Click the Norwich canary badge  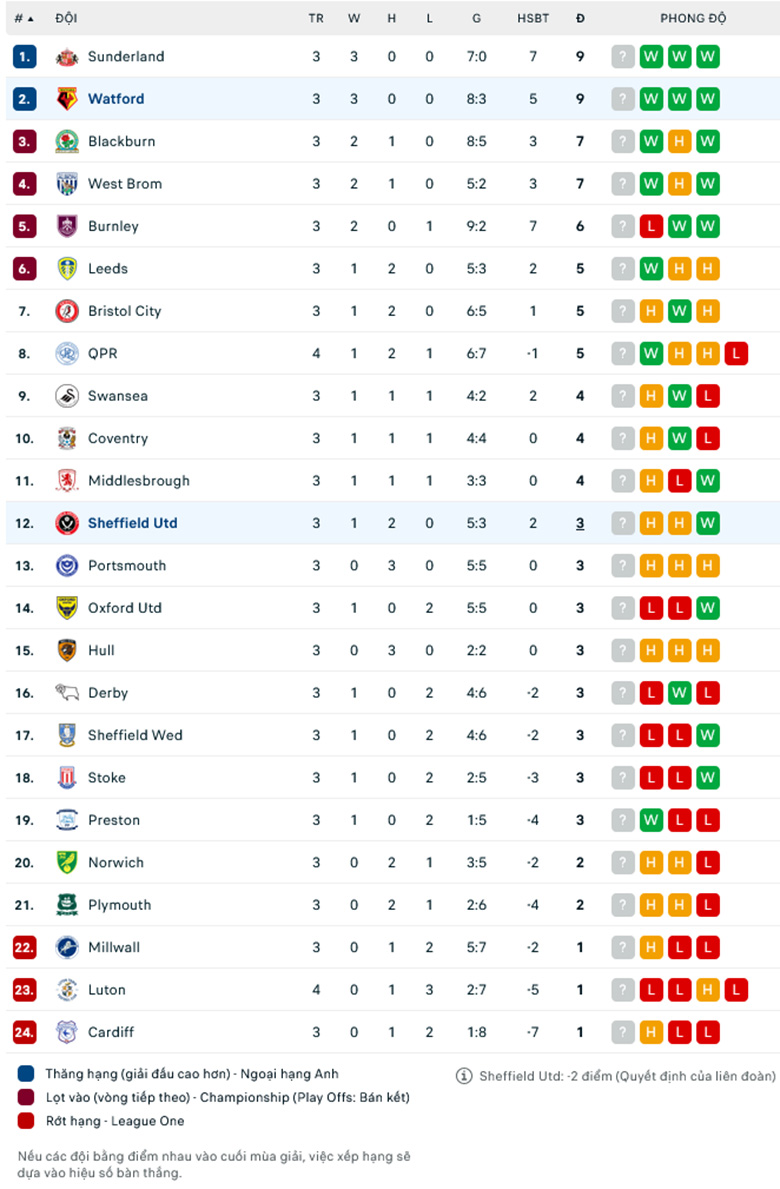67,862
